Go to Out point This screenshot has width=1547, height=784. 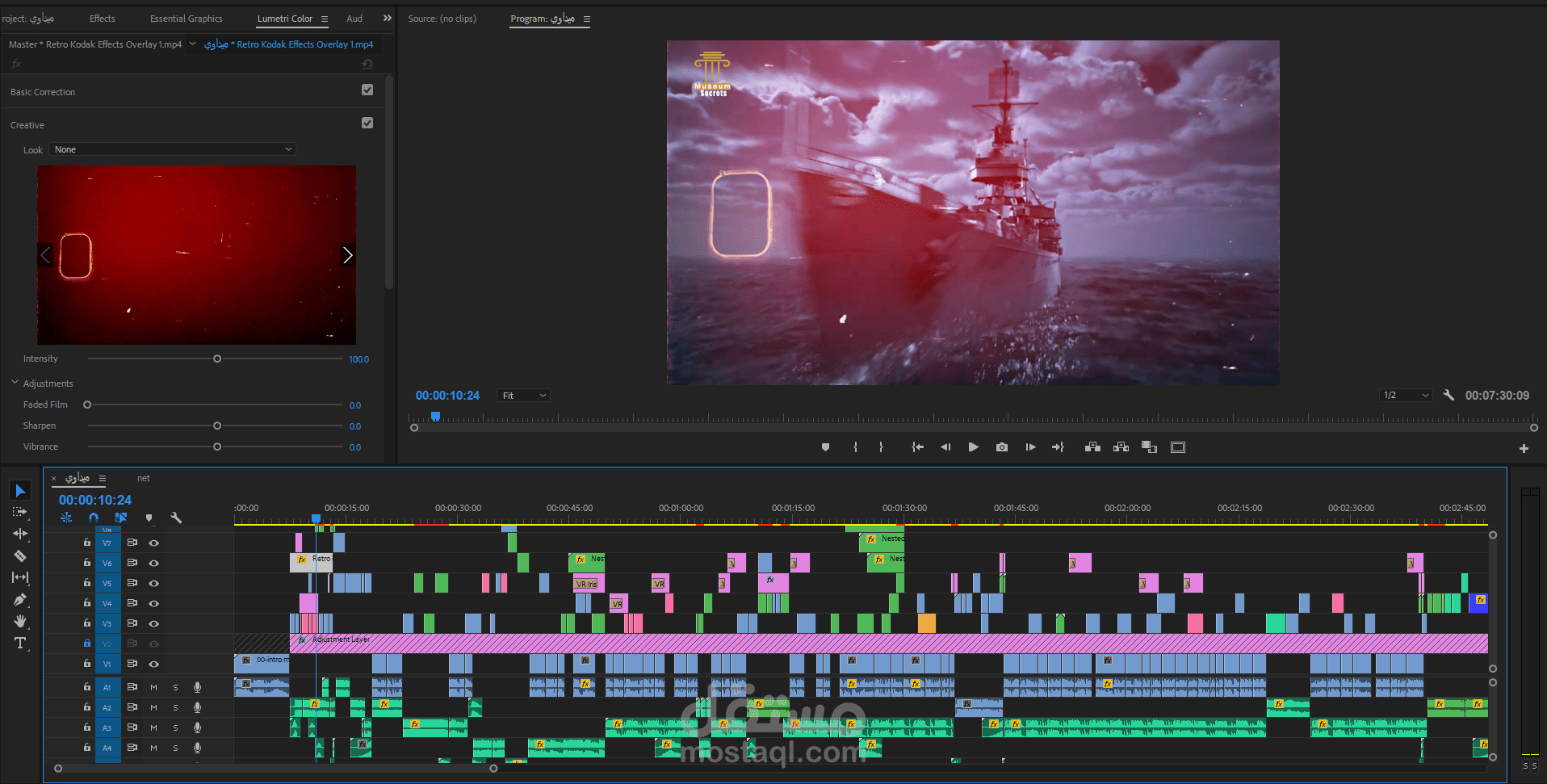point(1058,447)
